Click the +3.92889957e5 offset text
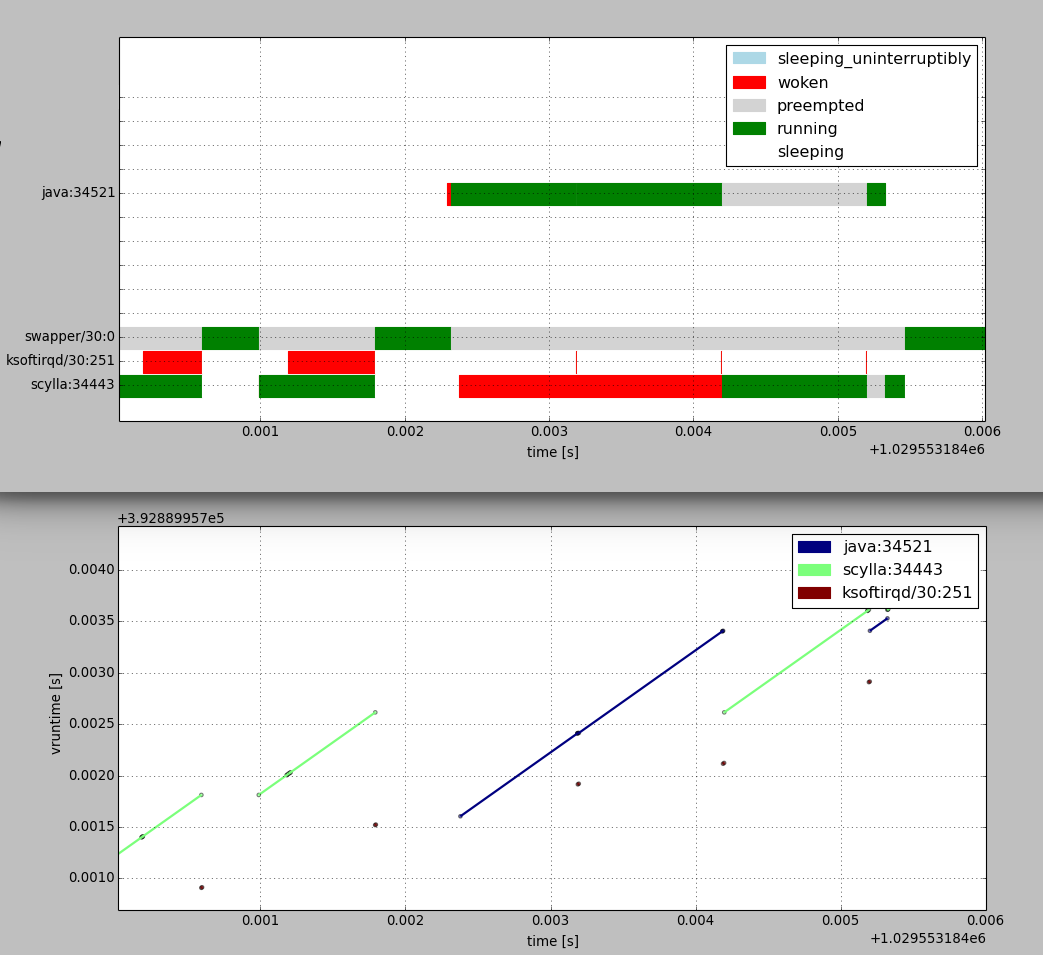 (x=170, y=518)
